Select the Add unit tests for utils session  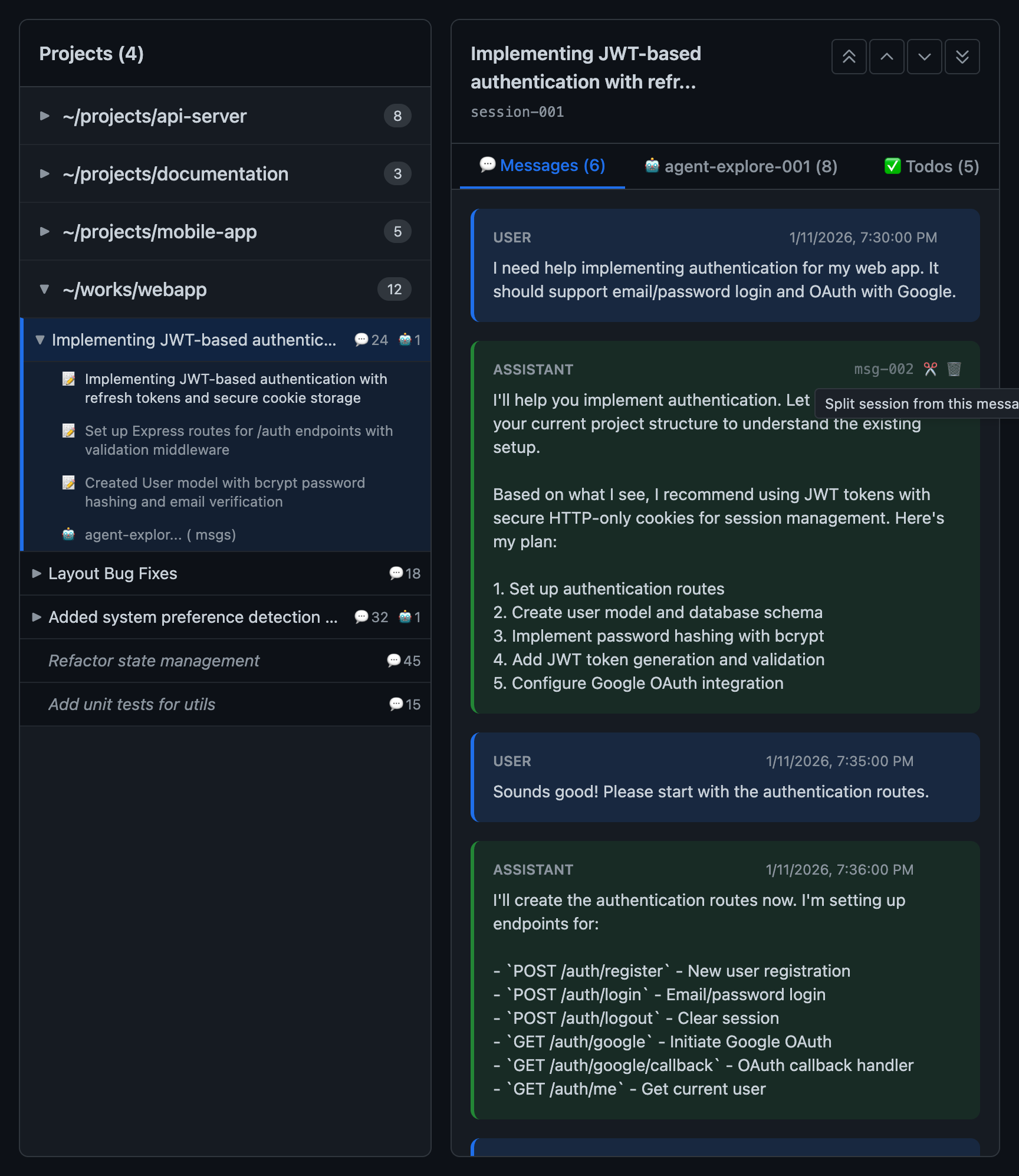[x=132, y=704]
